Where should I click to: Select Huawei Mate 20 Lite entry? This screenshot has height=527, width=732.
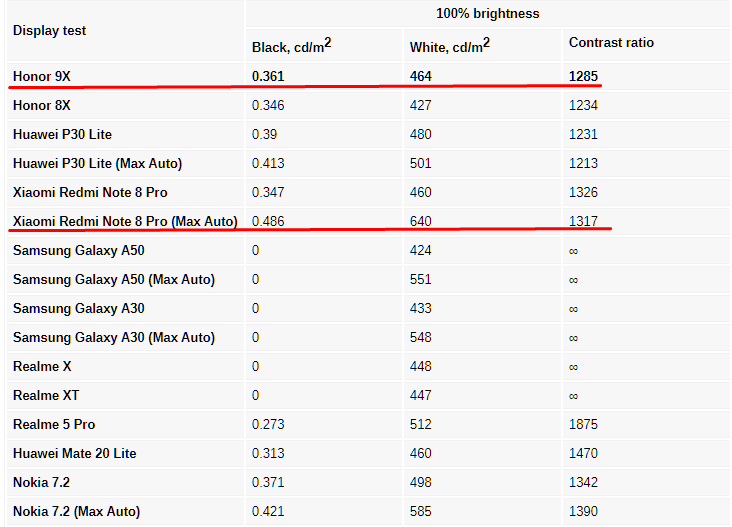[74, 453]
